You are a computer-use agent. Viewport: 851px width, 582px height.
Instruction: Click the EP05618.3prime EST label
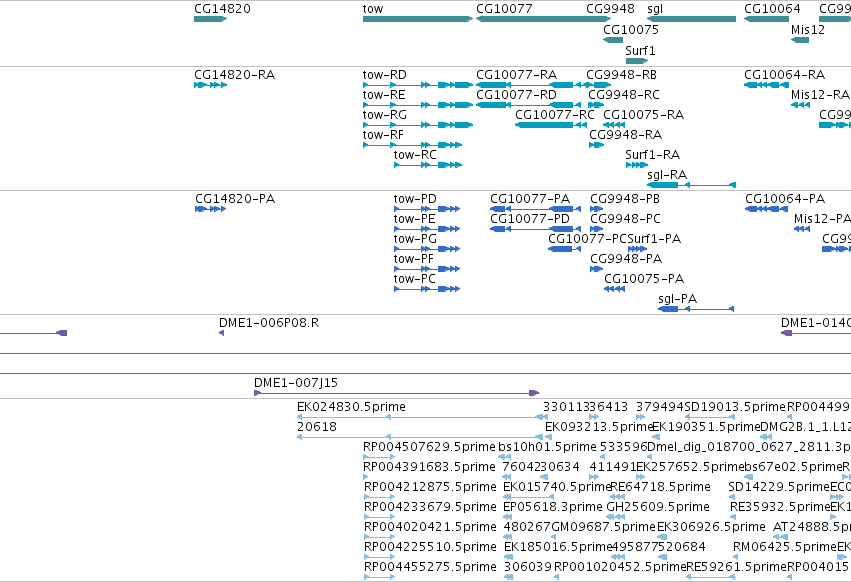(x=553, y=507)
